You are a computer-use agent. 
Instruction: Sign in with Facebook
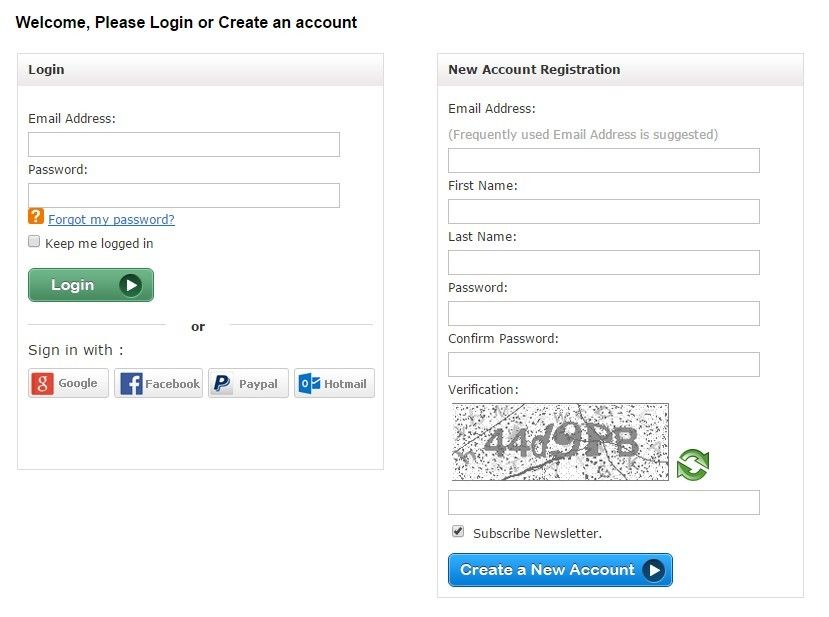[x=158, y=384]
